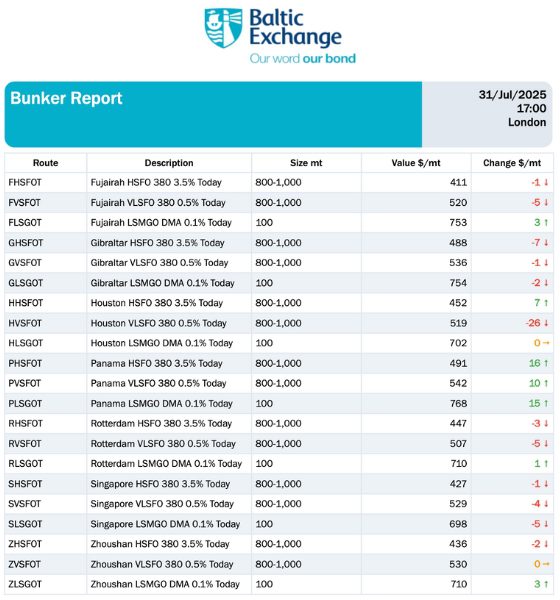Click the Route column header

point(46,163)
